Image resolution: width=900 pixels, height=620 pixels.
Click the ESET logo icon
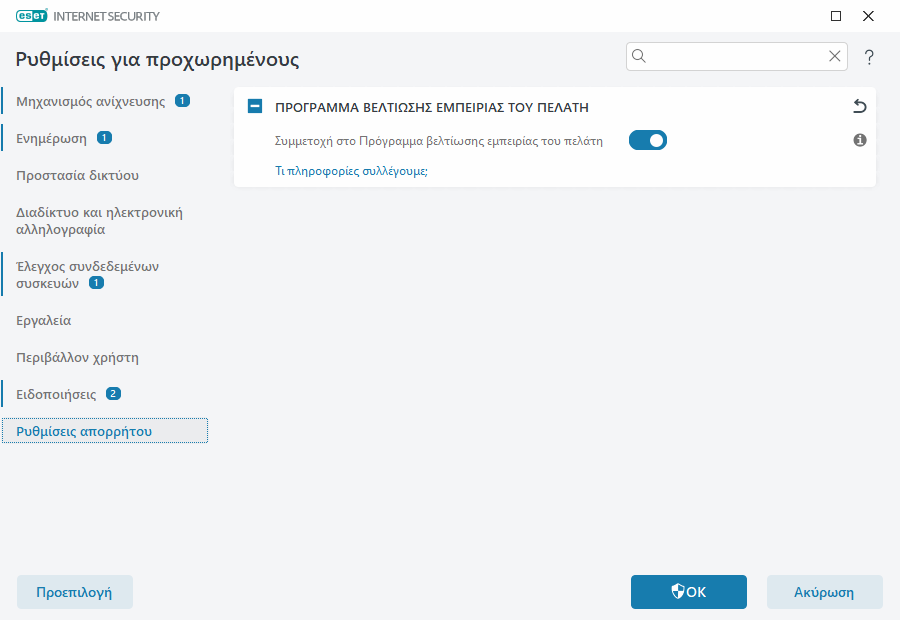32,15
